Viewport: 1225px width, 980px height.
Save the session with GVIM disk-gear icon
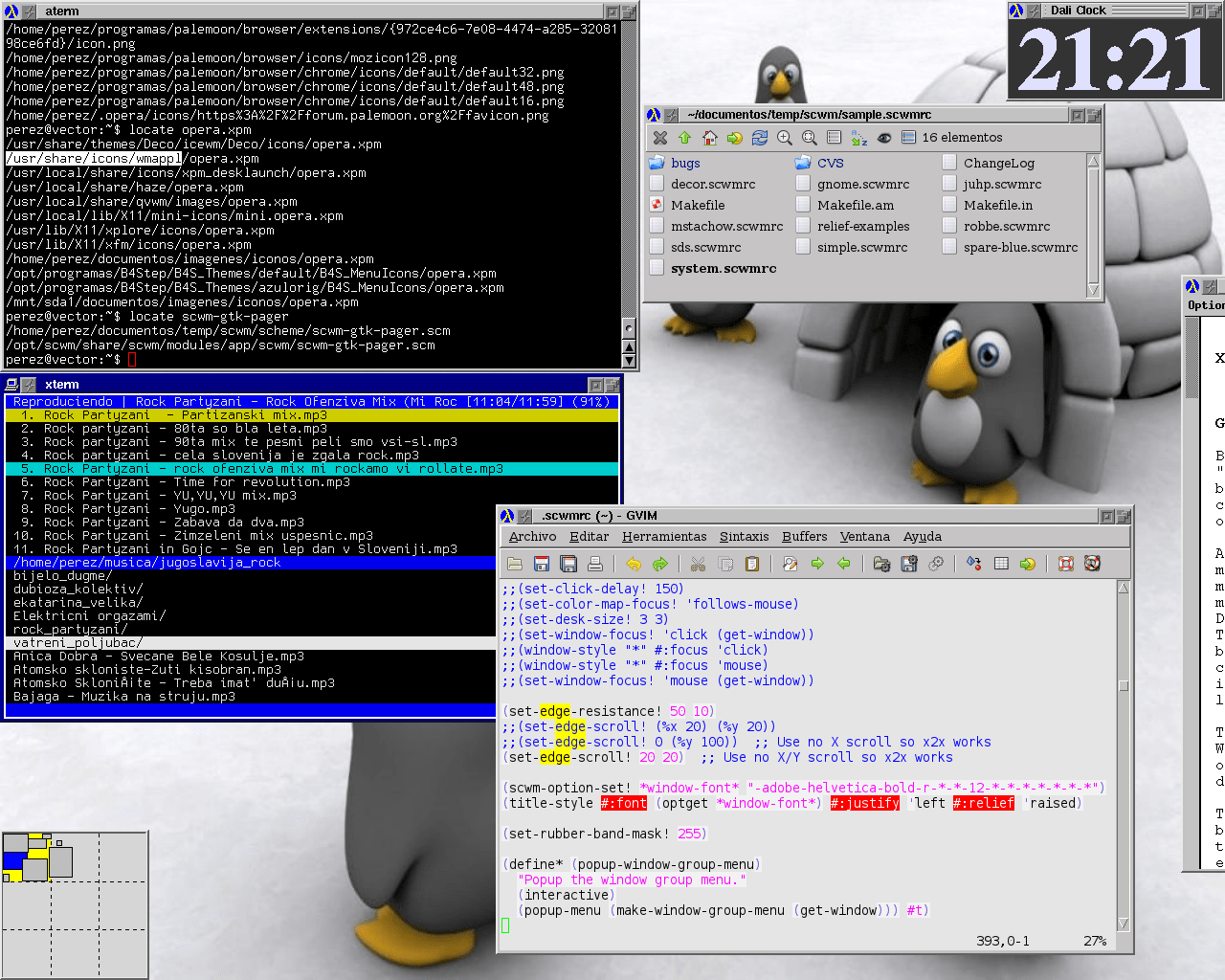909,564
